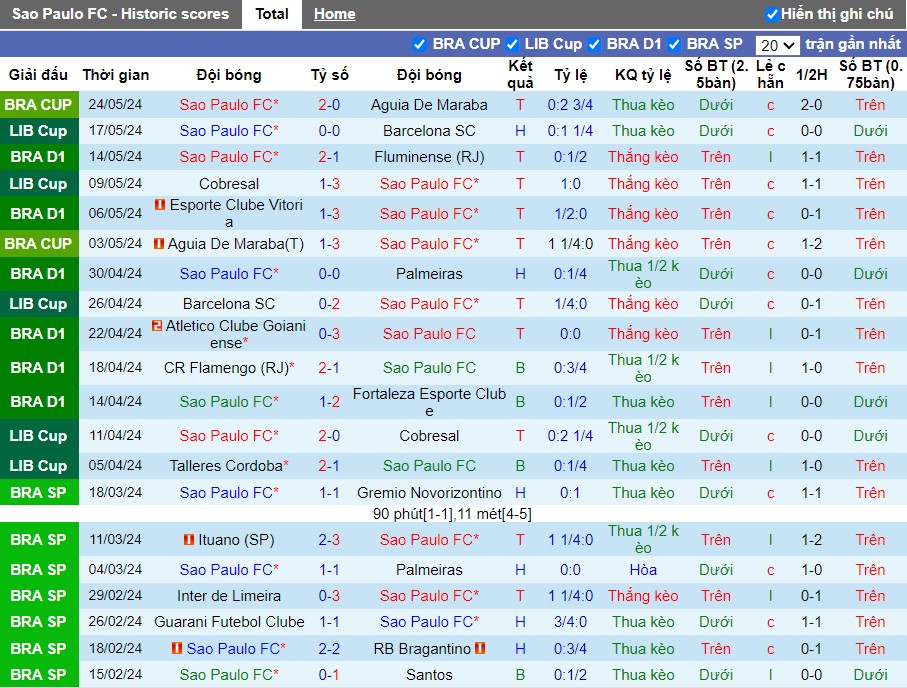Click B result on Talleres Cordoba row

pos(520,466)
